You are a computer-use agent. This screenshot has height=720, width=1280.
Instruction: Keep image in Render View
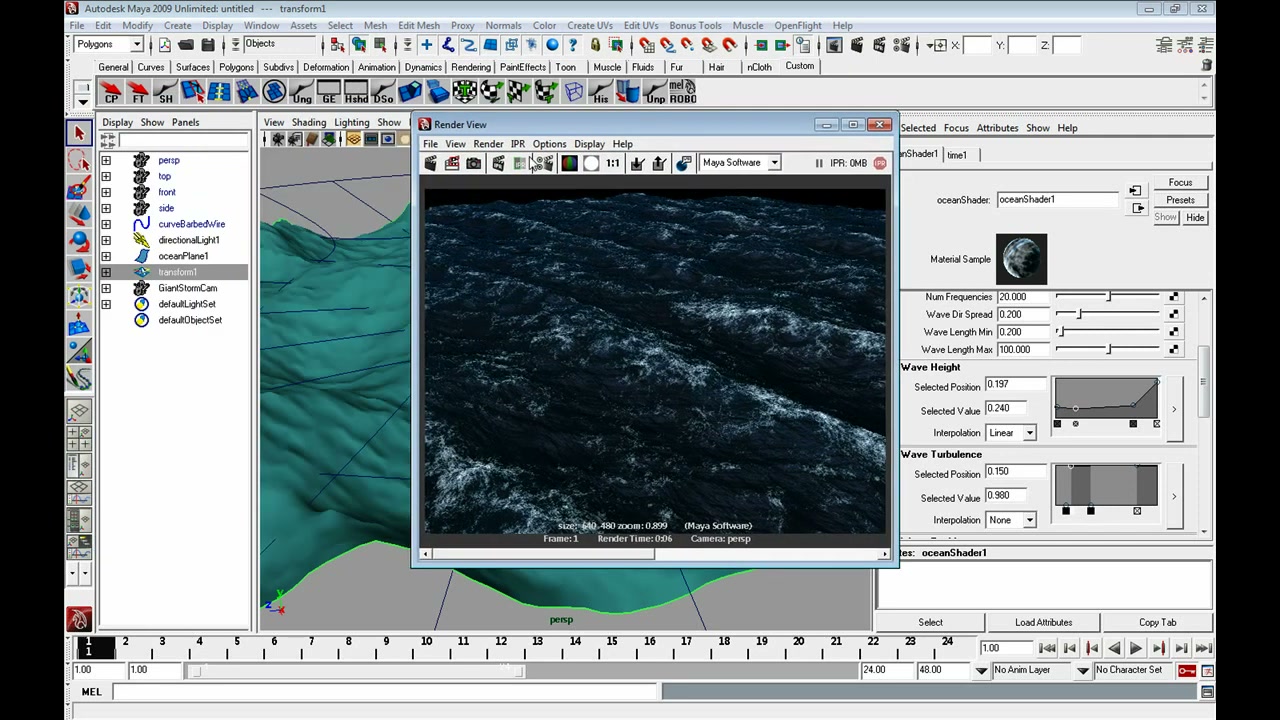[637, 163]
